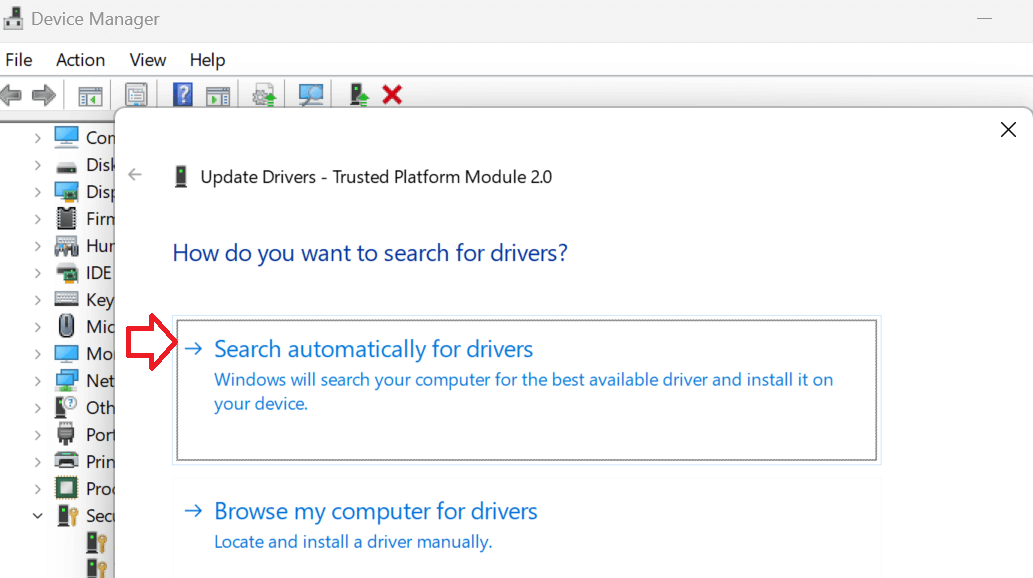The width and height of the screenshot is (1033, 578).
Task: Select the Print queues printer icon
Action: (x=67, y=461)
